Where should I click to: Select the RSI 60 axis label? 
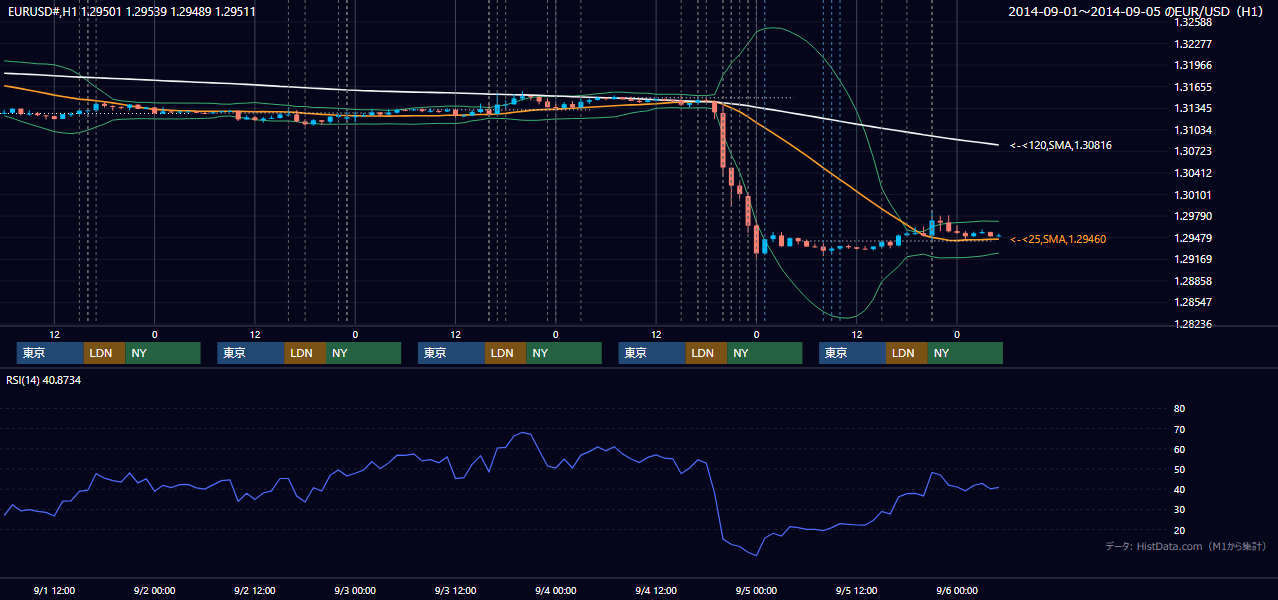coord(1179,449)
